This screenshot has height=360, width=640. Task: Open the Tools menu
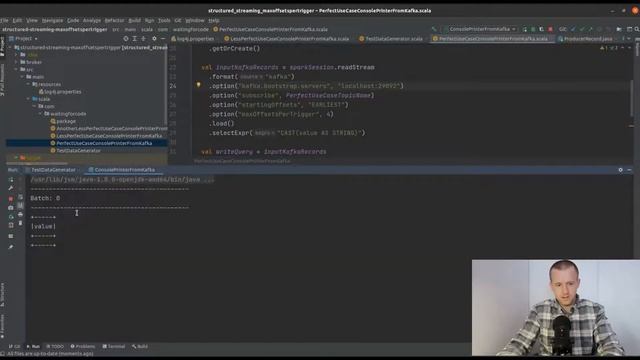pyautogui.click(x=164, y=20)
